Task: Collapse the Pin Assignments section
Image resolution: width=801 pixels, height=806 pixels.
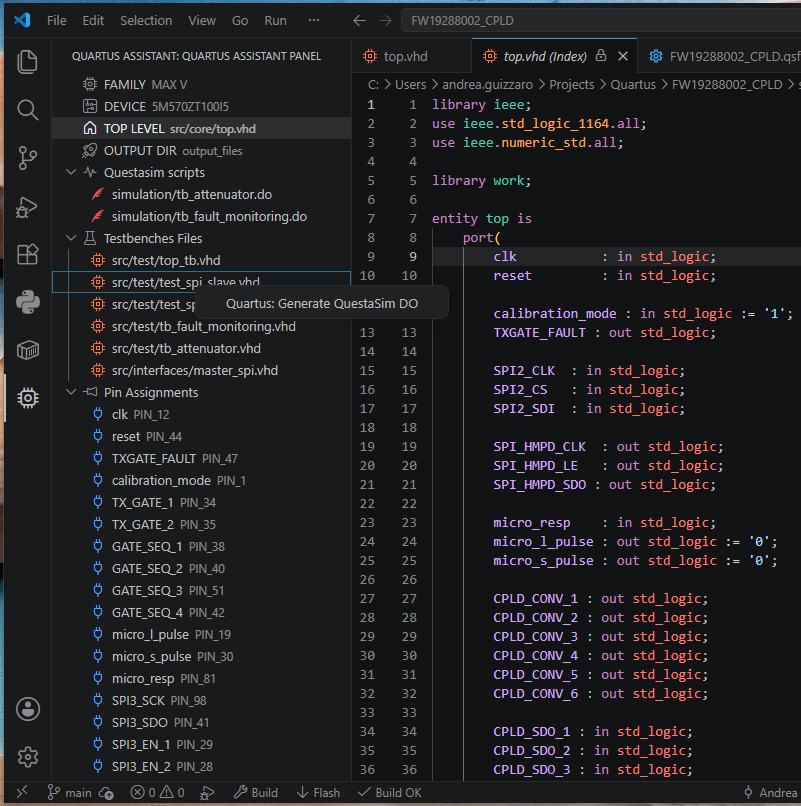Action: [71, 392]
